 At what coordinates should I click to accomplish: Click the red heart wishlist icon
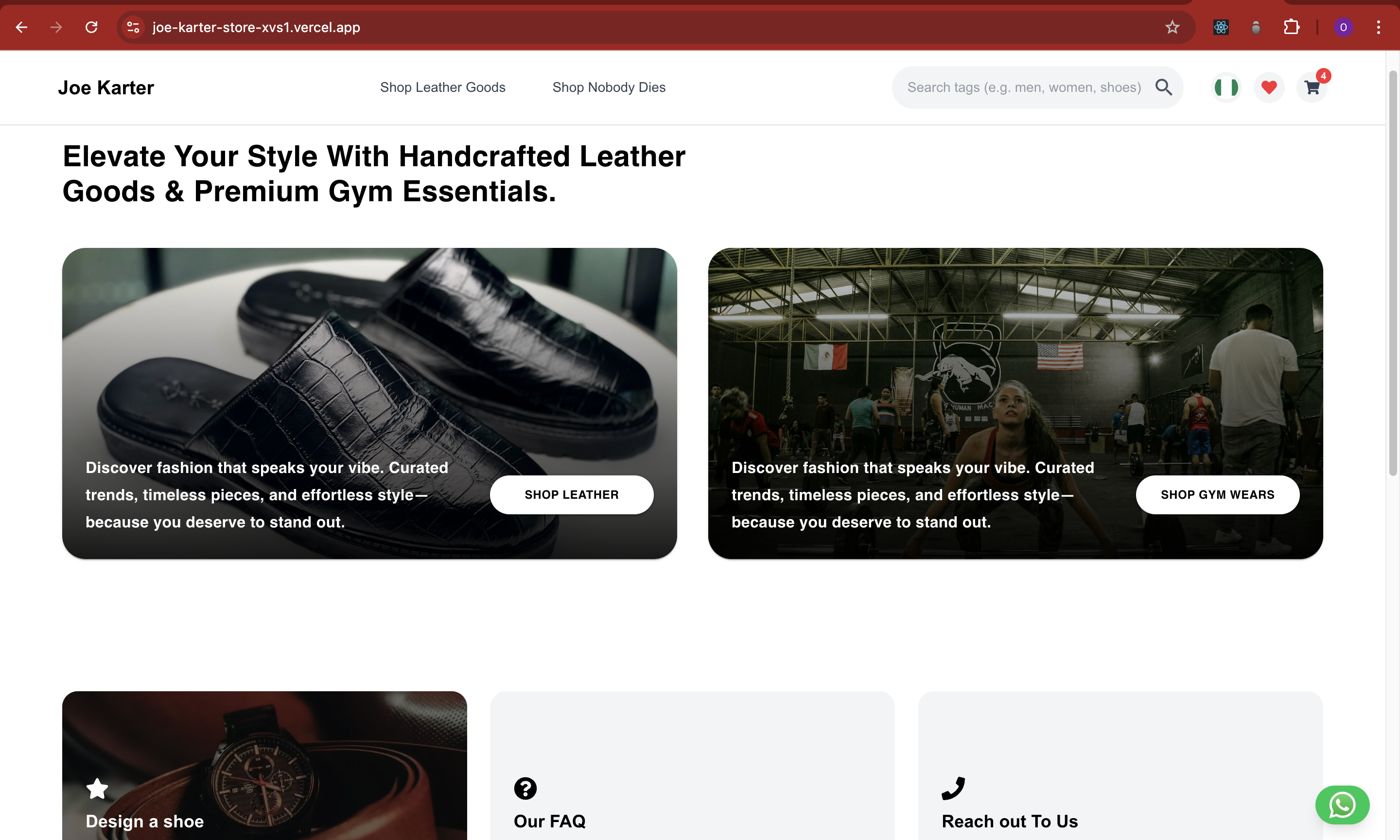(1269, 87)
